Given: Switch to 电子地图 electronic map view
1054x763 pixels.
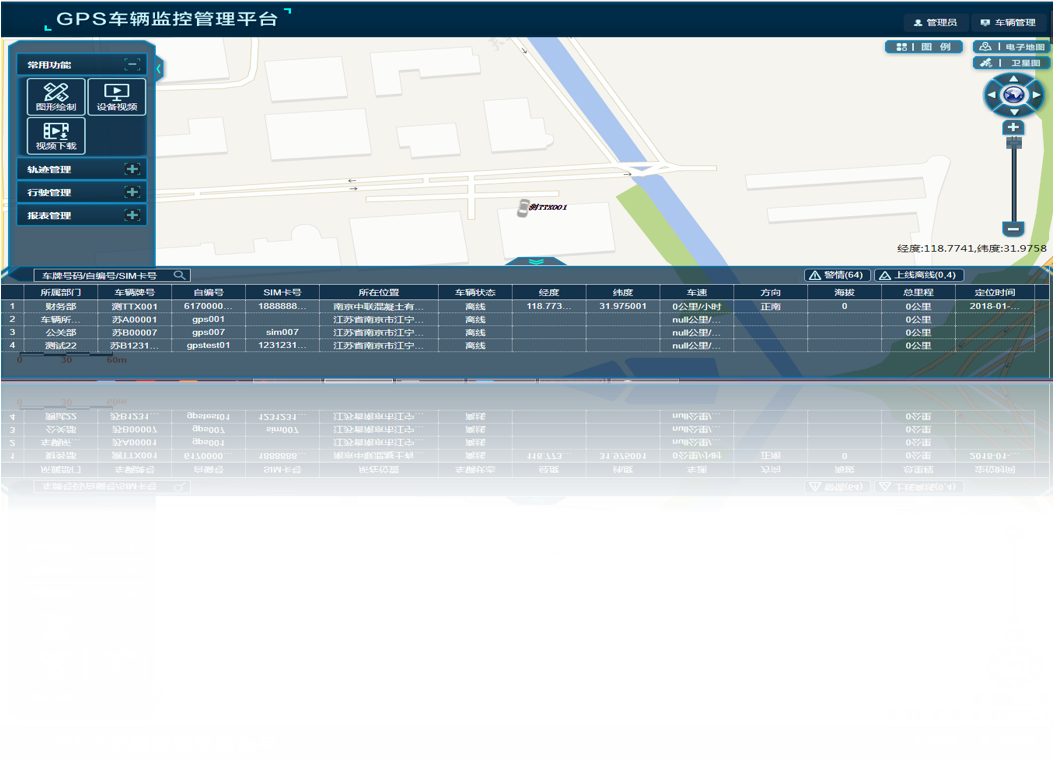Looking at the screenshot, I should tap(1011, 47).
